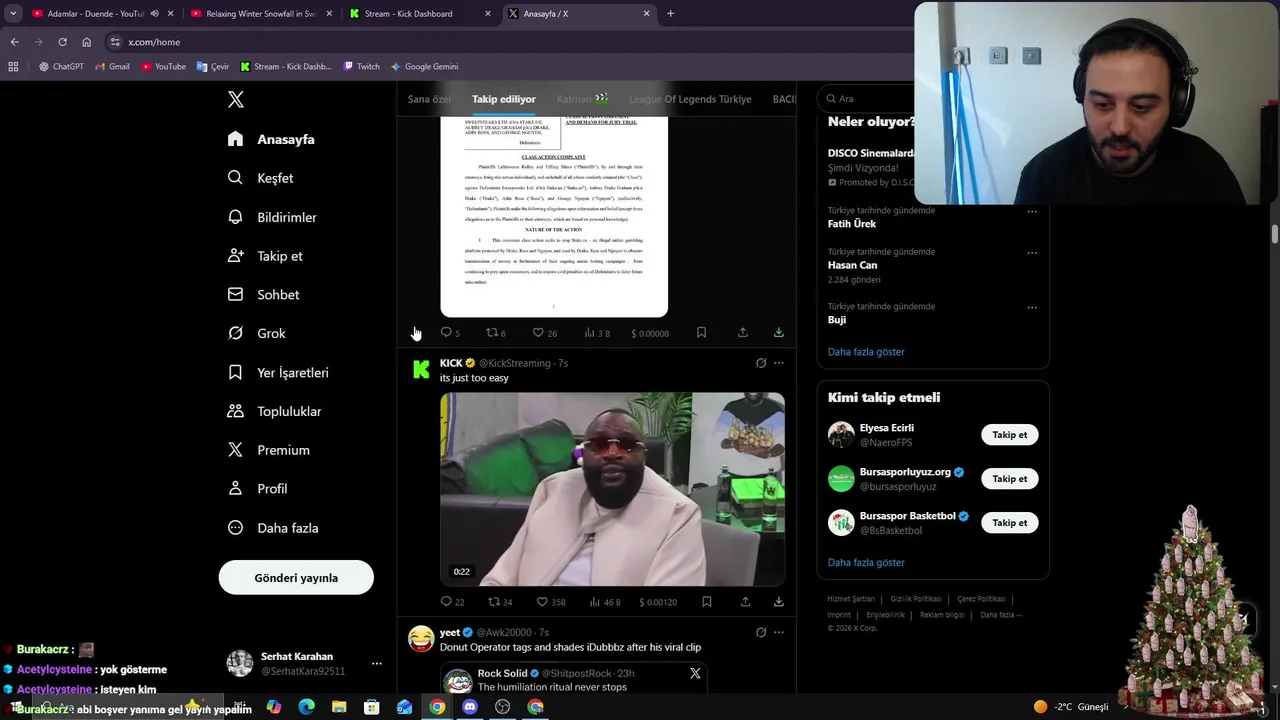
Task: Click Gönderi yayınla button
Action: pyautogui.click(x=296, y=577)
